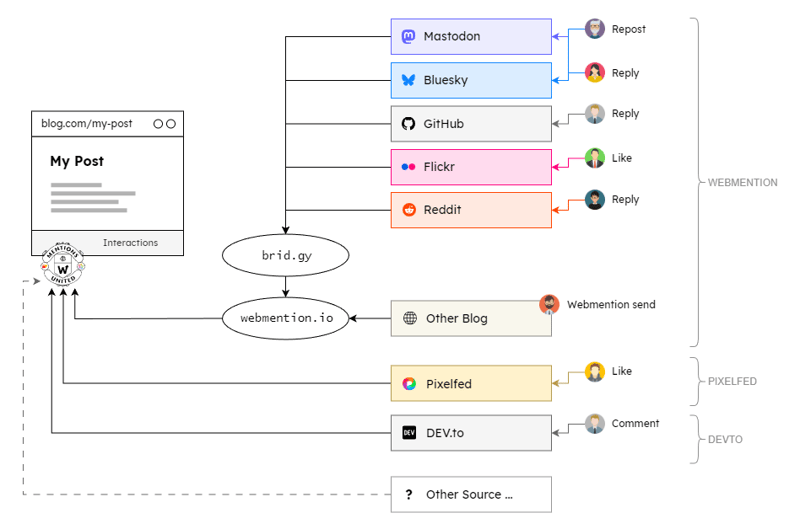Click the avatar next to Repost
800x529 pixels.
[x=595, y=29]
